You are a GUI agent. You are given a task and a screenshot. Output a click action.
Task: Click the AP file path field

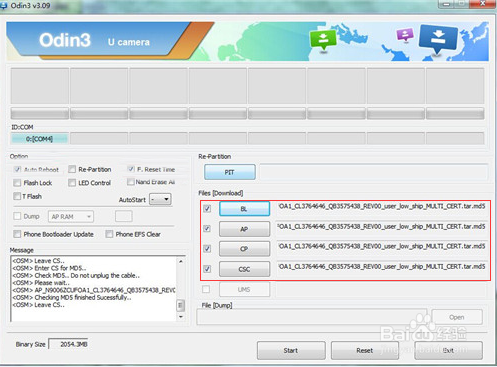click(x=382, y=229)
